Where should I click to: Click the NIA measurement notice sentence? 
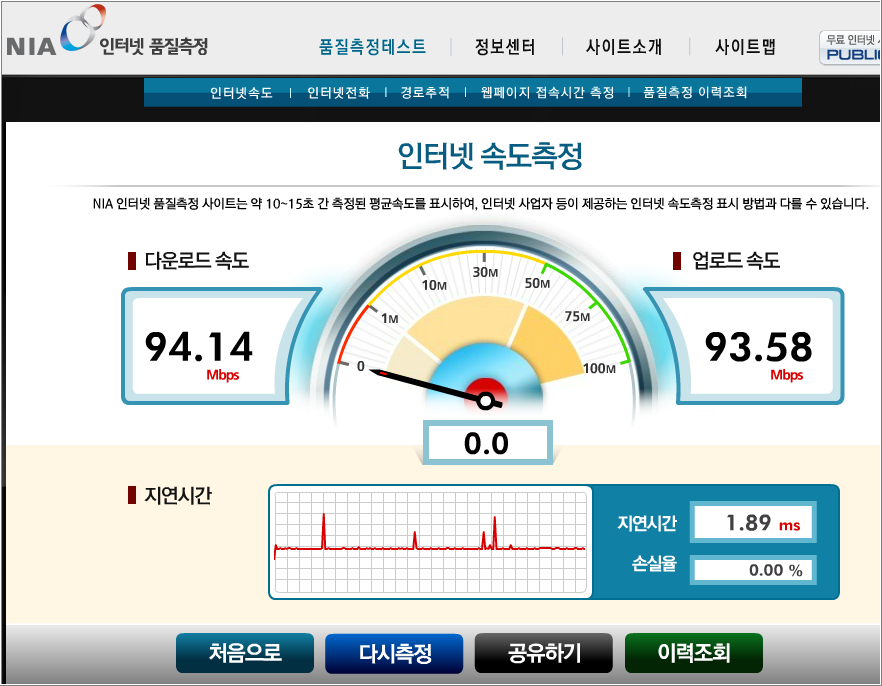[481, 204]
